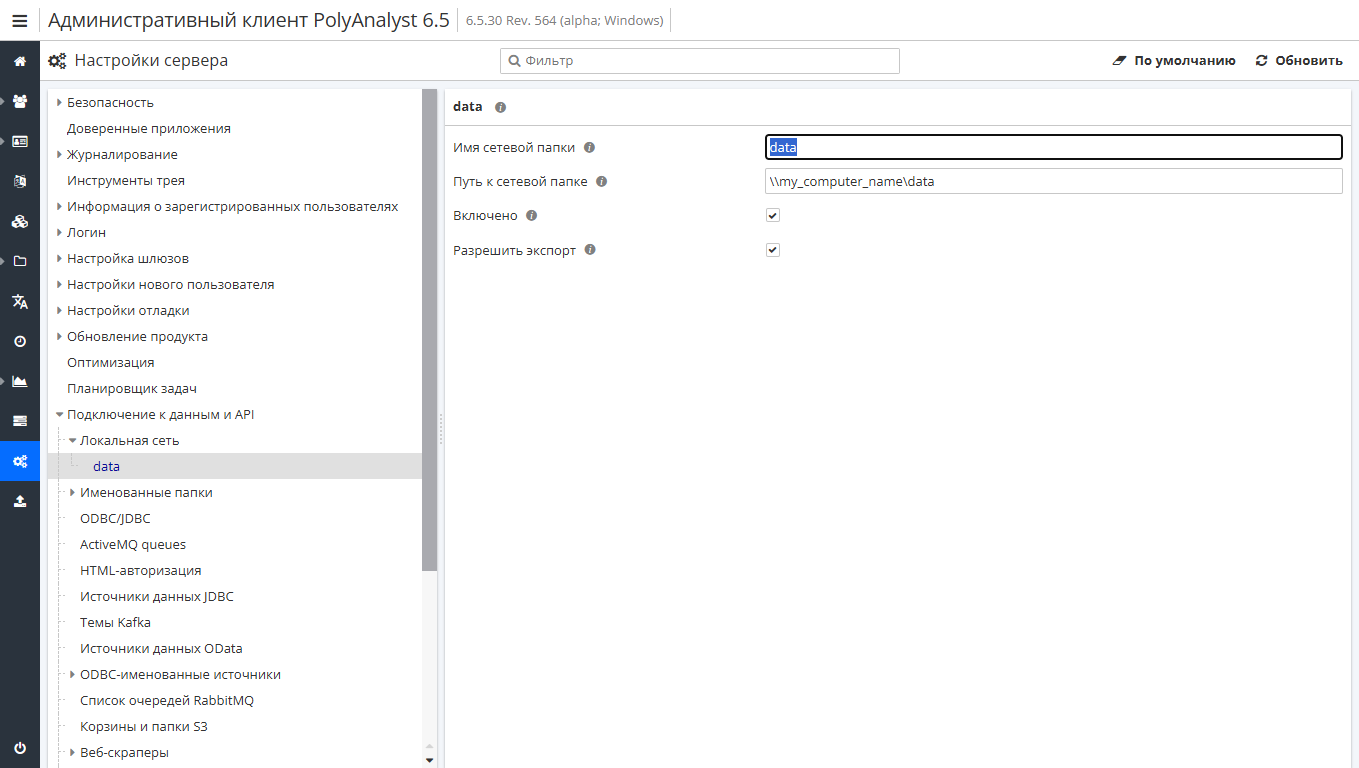1359x768 pixels.
Task: Click info icon next to data heading
Action: coord(501,106)
